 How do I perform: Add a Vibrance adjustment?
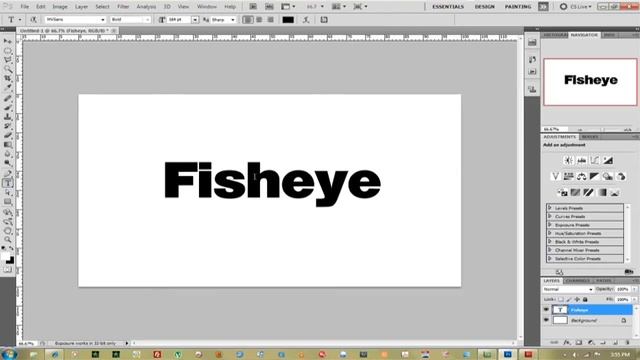[555, 176]
